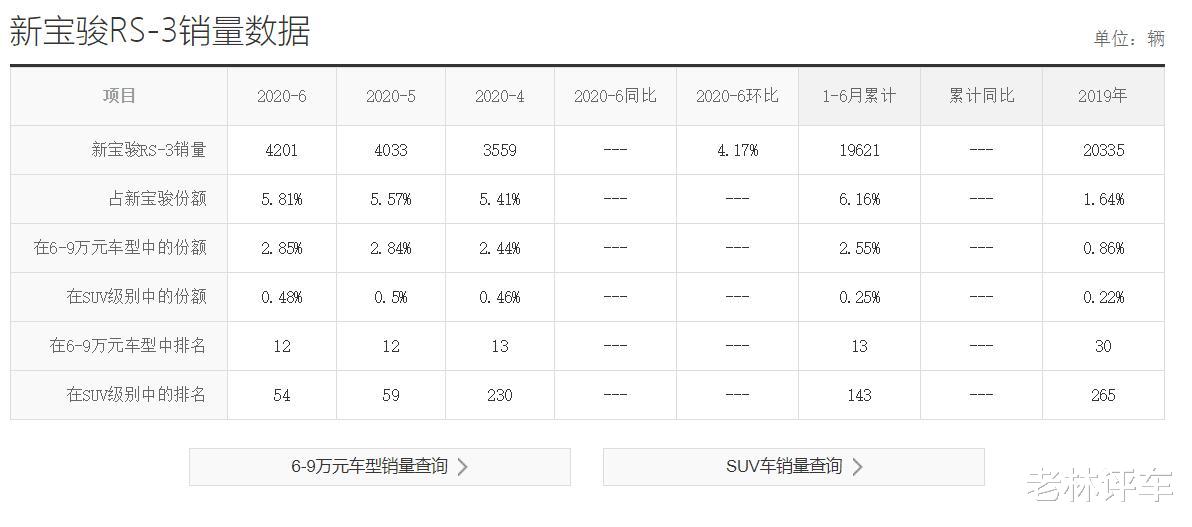Select the 2020-6 column header

tap(282, 97)
